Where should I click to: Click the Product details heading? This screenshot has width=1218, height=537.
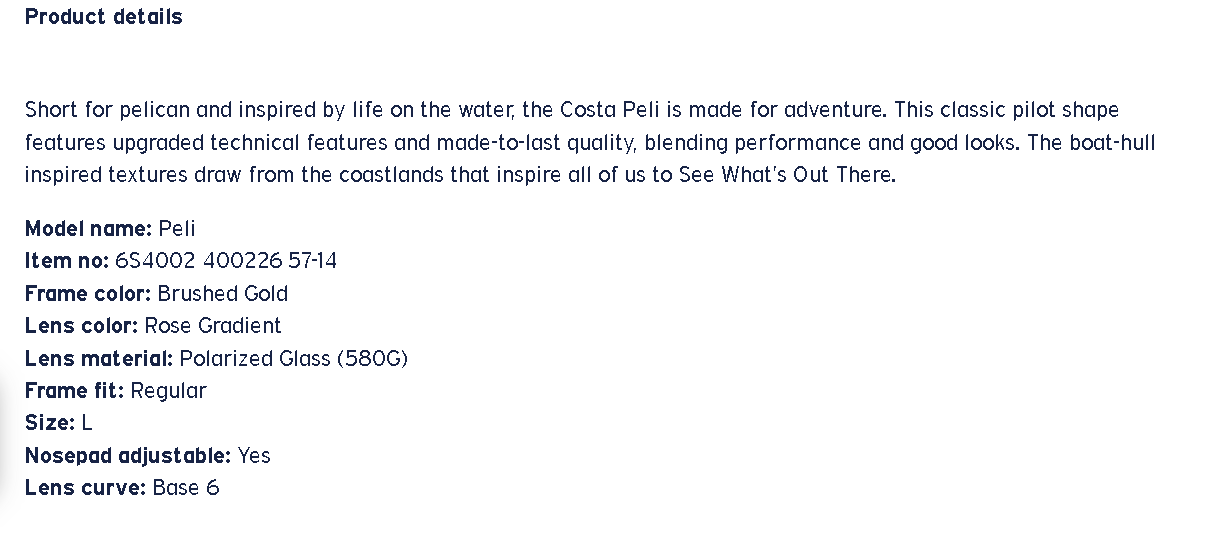104,17
